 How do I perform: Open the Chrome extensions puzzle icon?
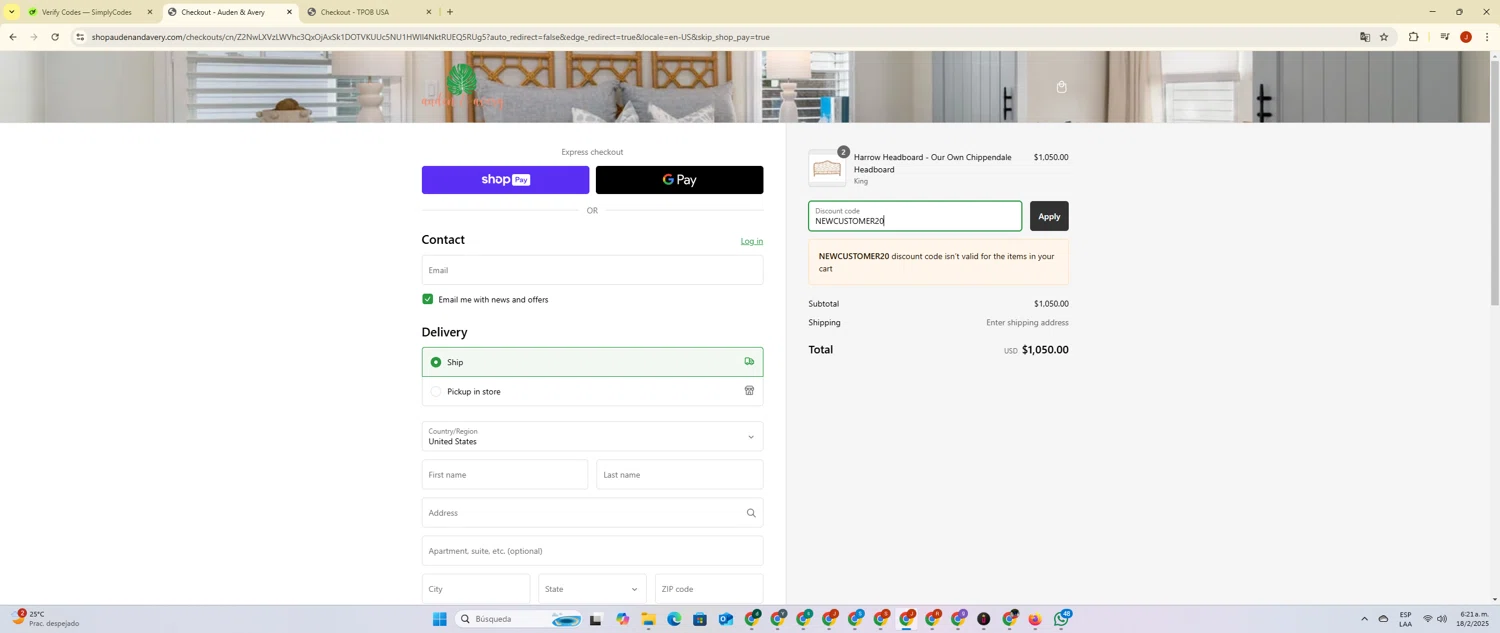coord(1413,37)
